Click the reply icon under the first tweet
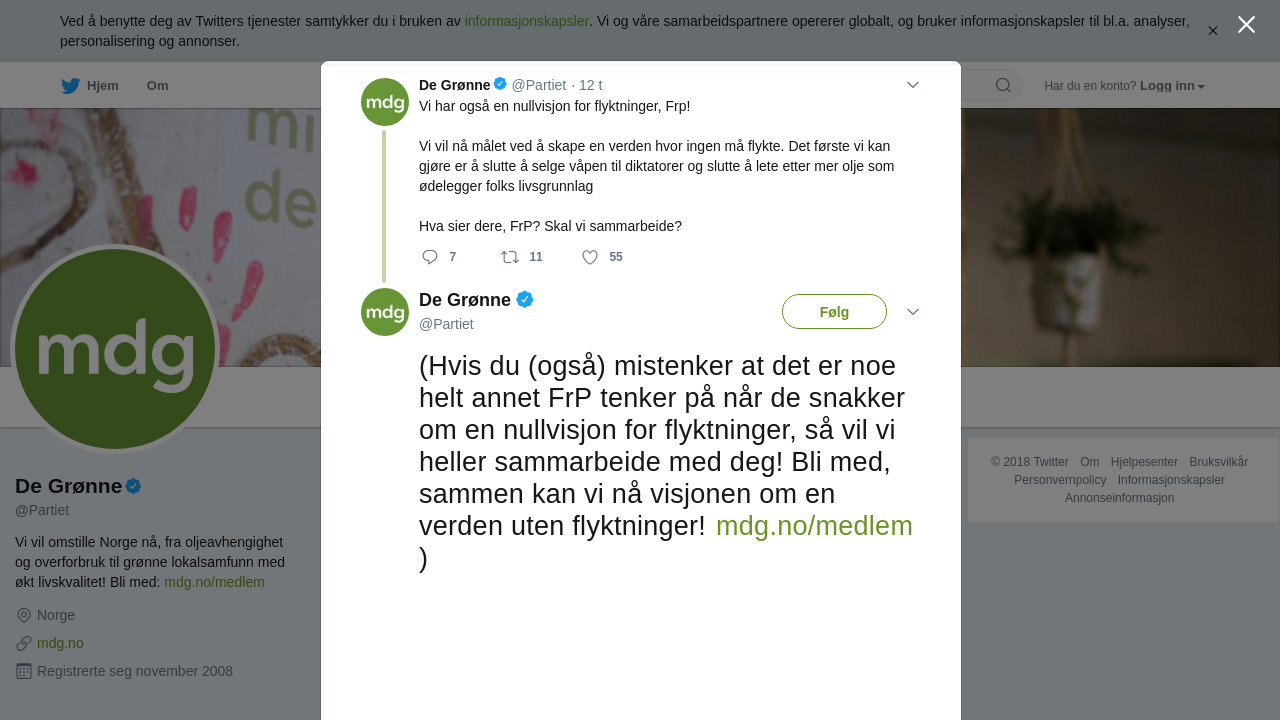The width and height of the screenshot is (1280, 720). [430, 257]
